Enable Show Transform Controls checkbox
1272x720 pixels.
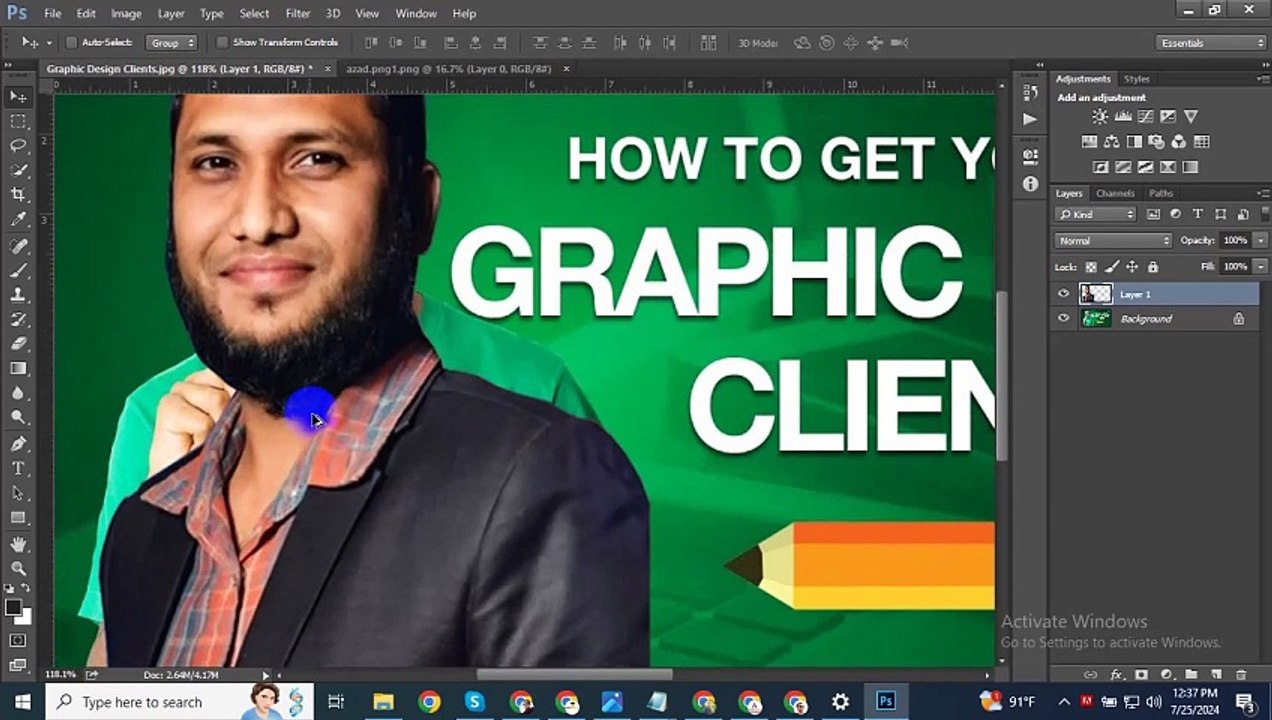coord(222,43)
